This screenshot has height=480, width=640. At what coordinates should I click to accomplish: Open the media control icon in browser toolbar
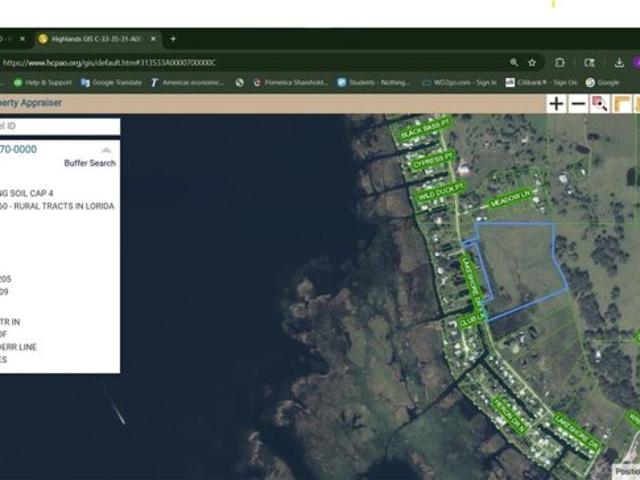589,62
